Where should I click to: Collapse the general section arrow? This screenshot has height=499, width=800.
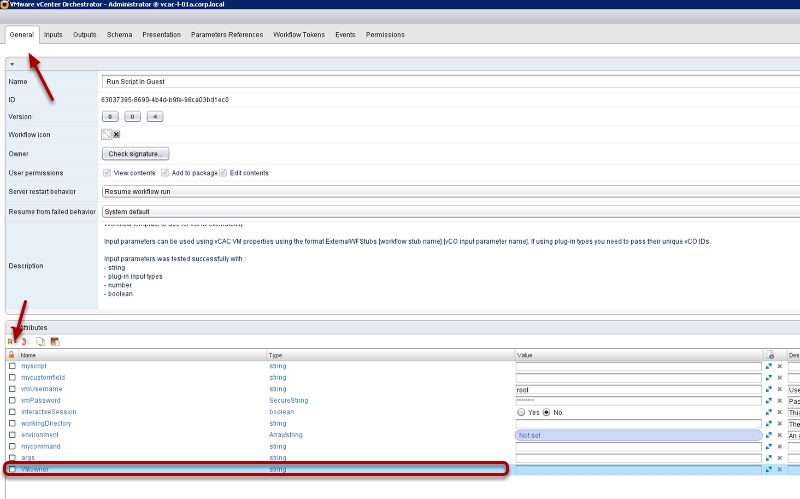(x=11, y=64)
